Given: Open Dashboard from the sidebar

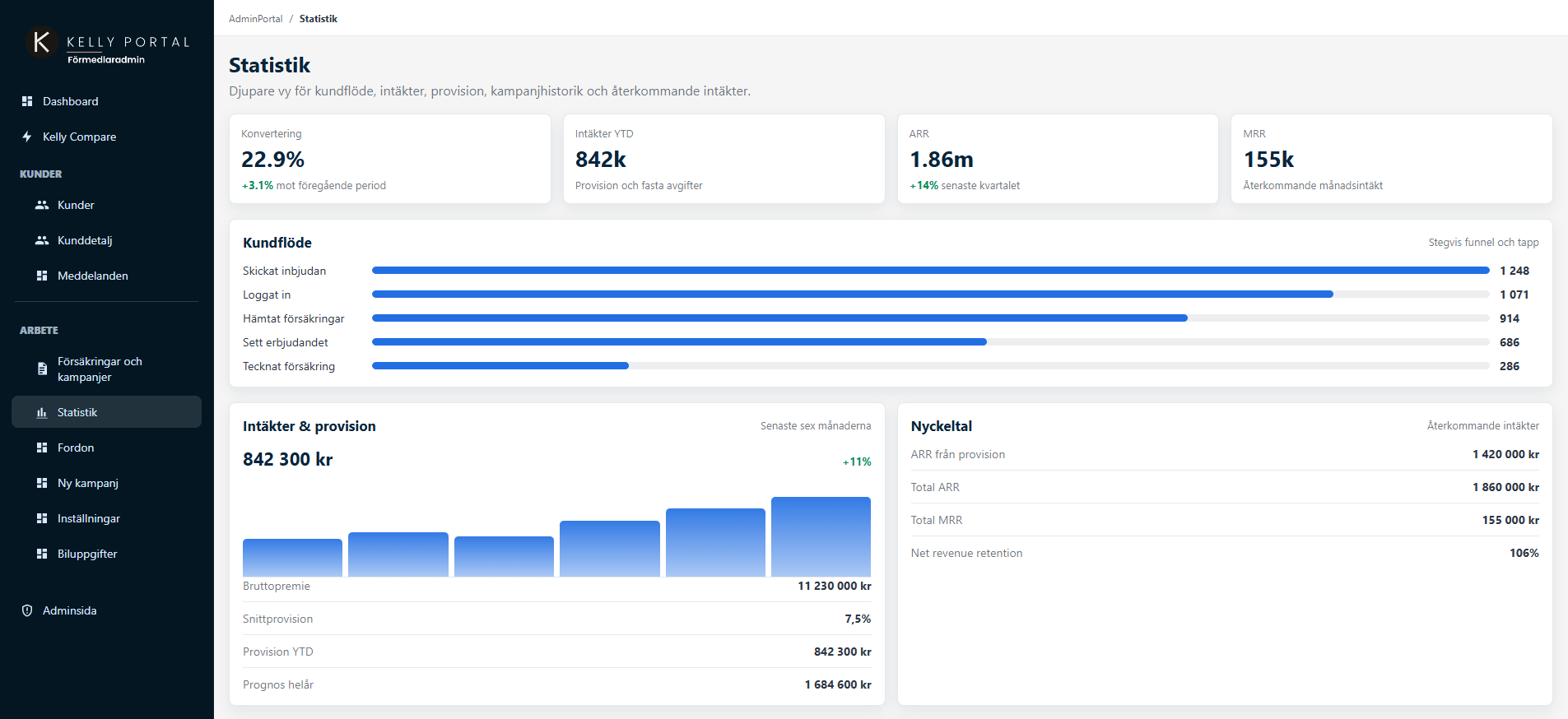Looking at the screenshot, I should pos(106,101).
